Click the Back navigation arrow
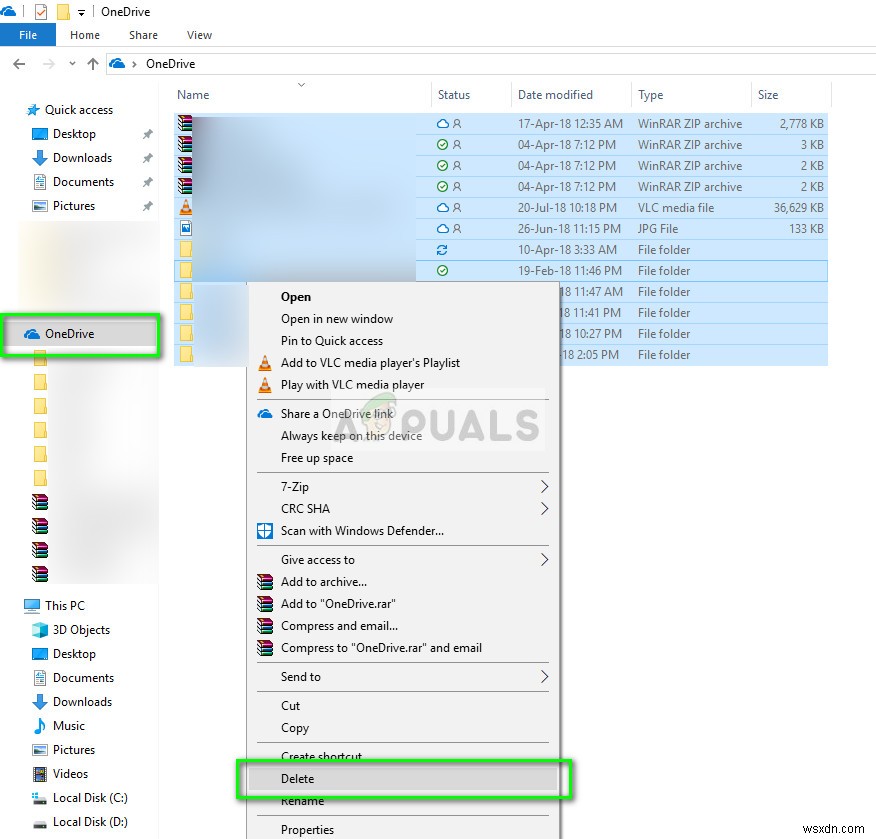The height and width of the screenshot is (839, 876). [x=19, y=64]
